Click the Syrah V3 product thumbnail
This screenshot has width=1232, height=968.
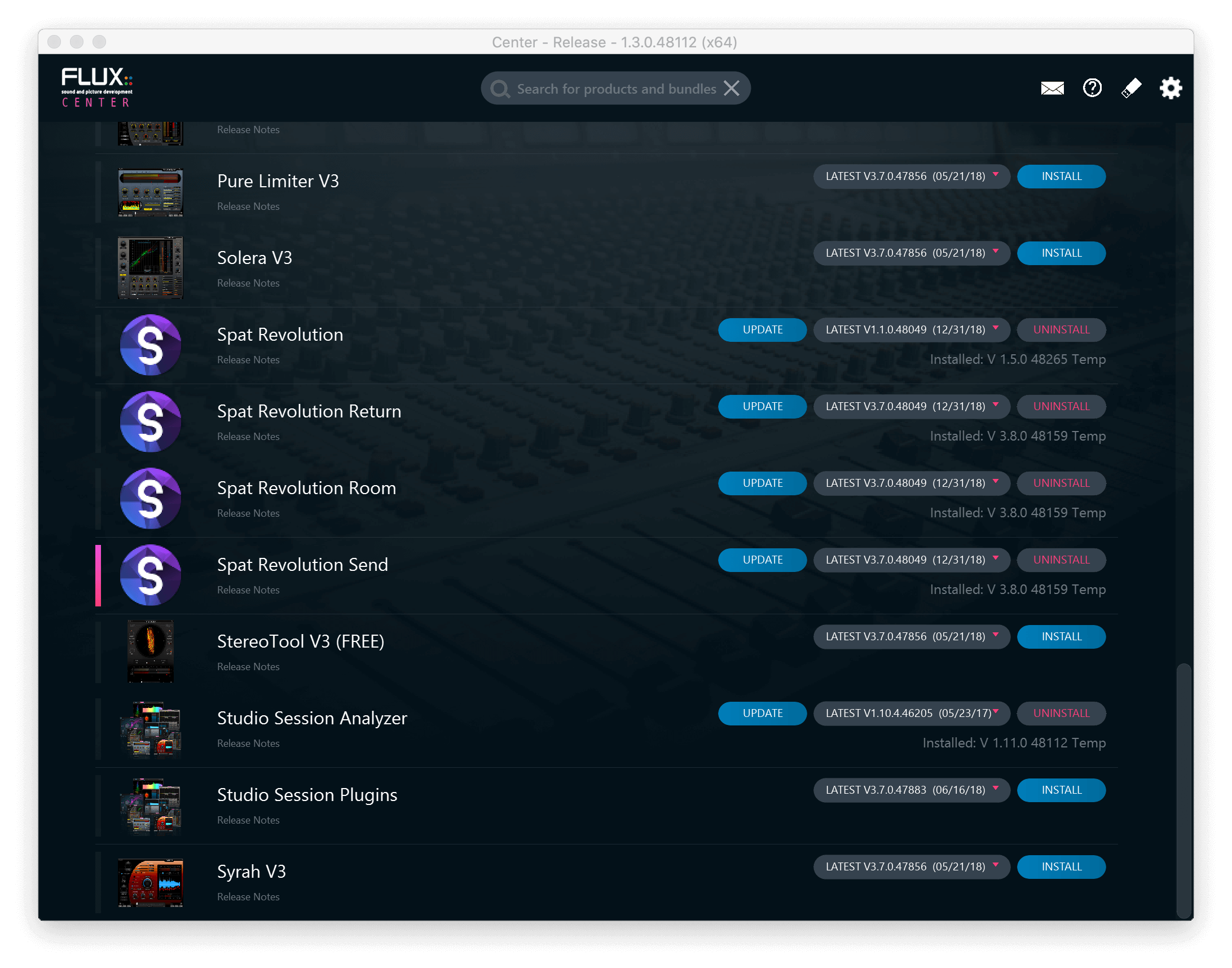click(x=151, y=882)
